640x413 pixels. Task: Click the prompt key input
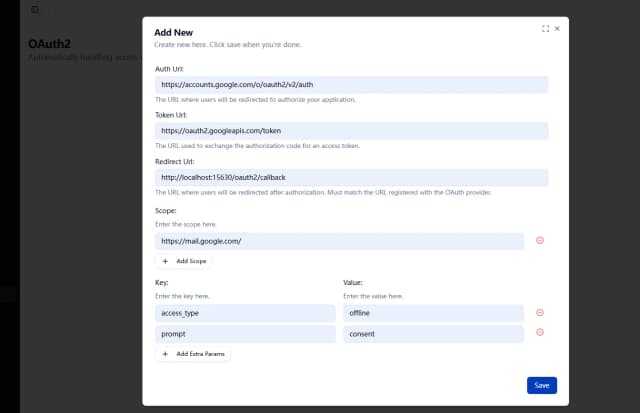click(245, 334)
